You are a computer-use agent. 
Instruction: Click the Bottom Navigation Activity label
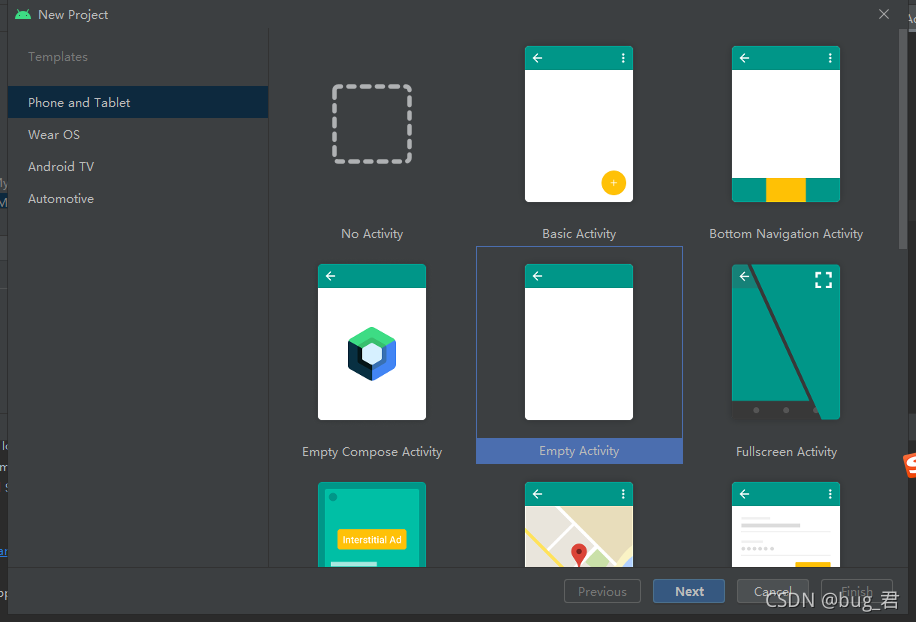tap(786, 234)
